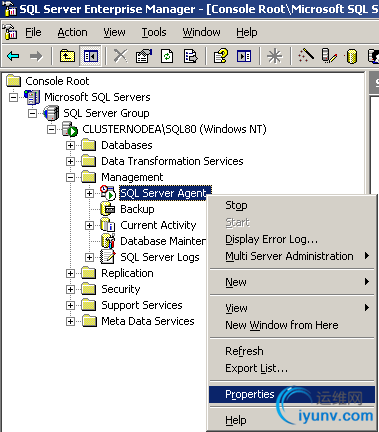379x432 pixels.
Task: Click the Export List toolbar icon
Action: tap(190, 56)
